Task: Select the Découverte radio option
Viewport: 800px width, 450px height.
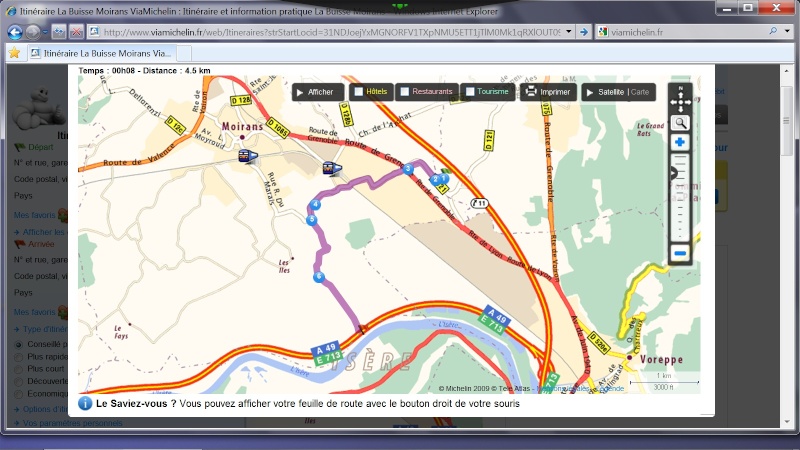Action: click(19, 381)
